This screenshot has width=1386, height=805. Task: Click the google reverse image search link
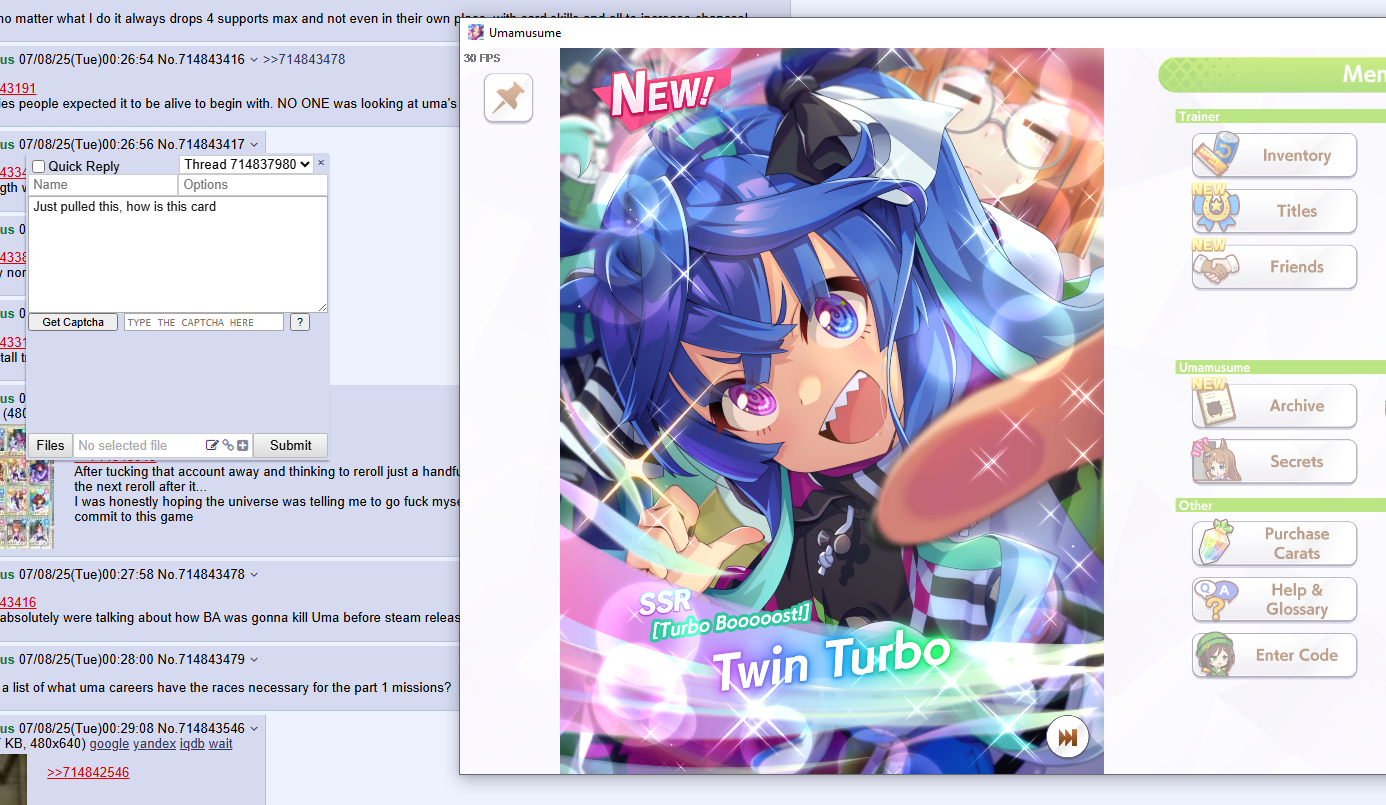click(109, 744)
